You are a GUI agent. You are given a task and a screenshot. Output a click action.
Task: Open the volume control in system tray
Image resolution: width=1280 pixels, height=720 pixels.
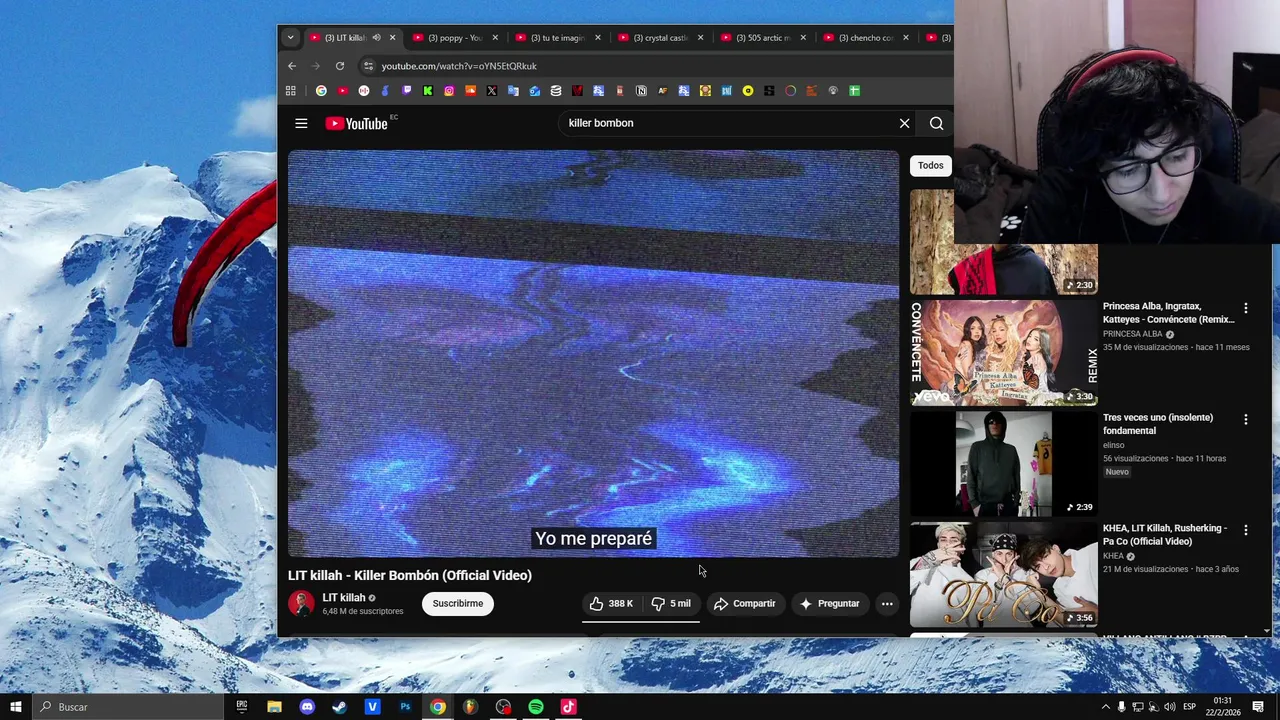pyautogui.click(x=1170, y=707)
